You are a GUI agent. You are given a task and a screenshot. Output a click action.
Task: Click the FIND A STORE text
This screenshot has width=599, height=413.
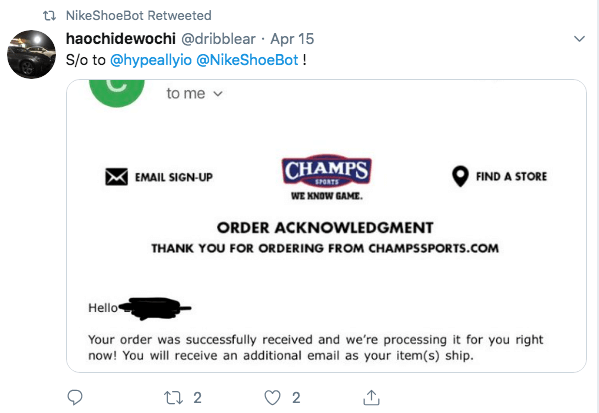coord(512,177)
